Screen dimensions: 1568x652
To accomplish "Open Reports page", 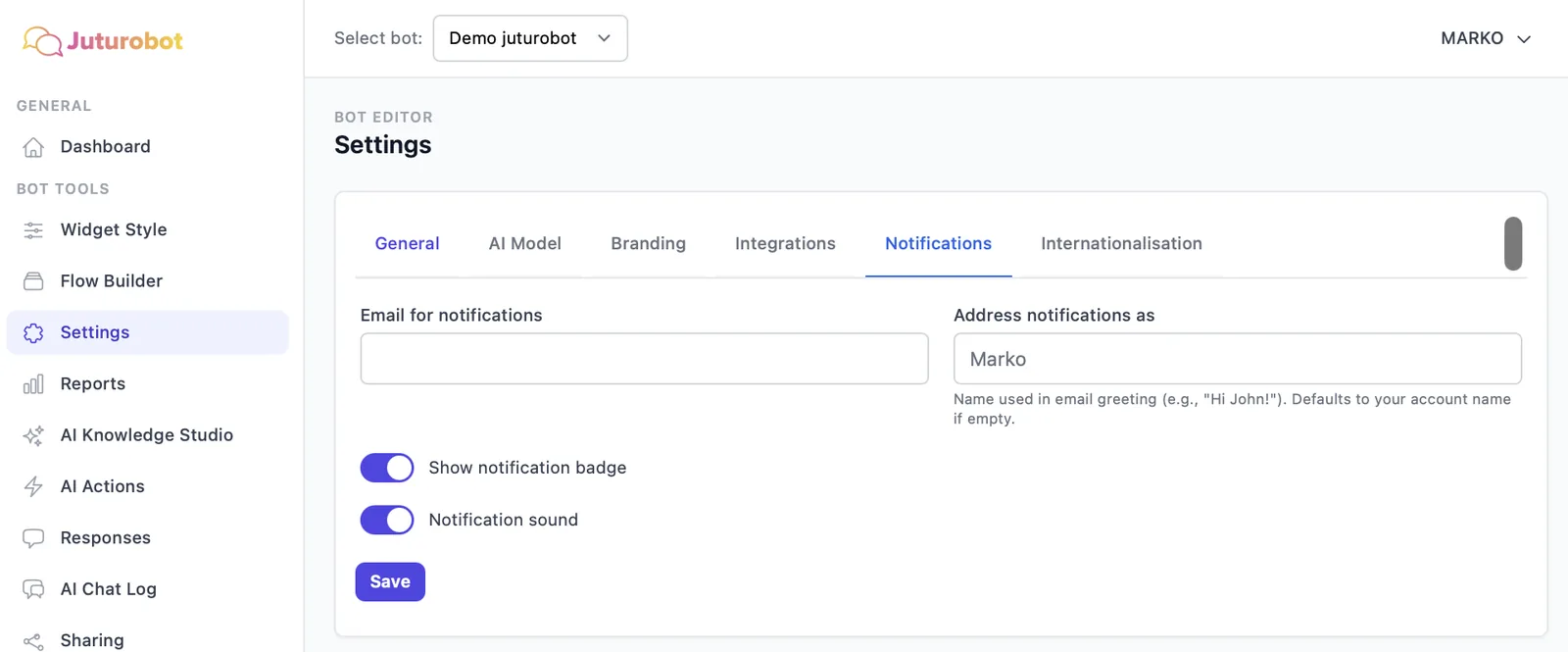I will coord(147,384).
